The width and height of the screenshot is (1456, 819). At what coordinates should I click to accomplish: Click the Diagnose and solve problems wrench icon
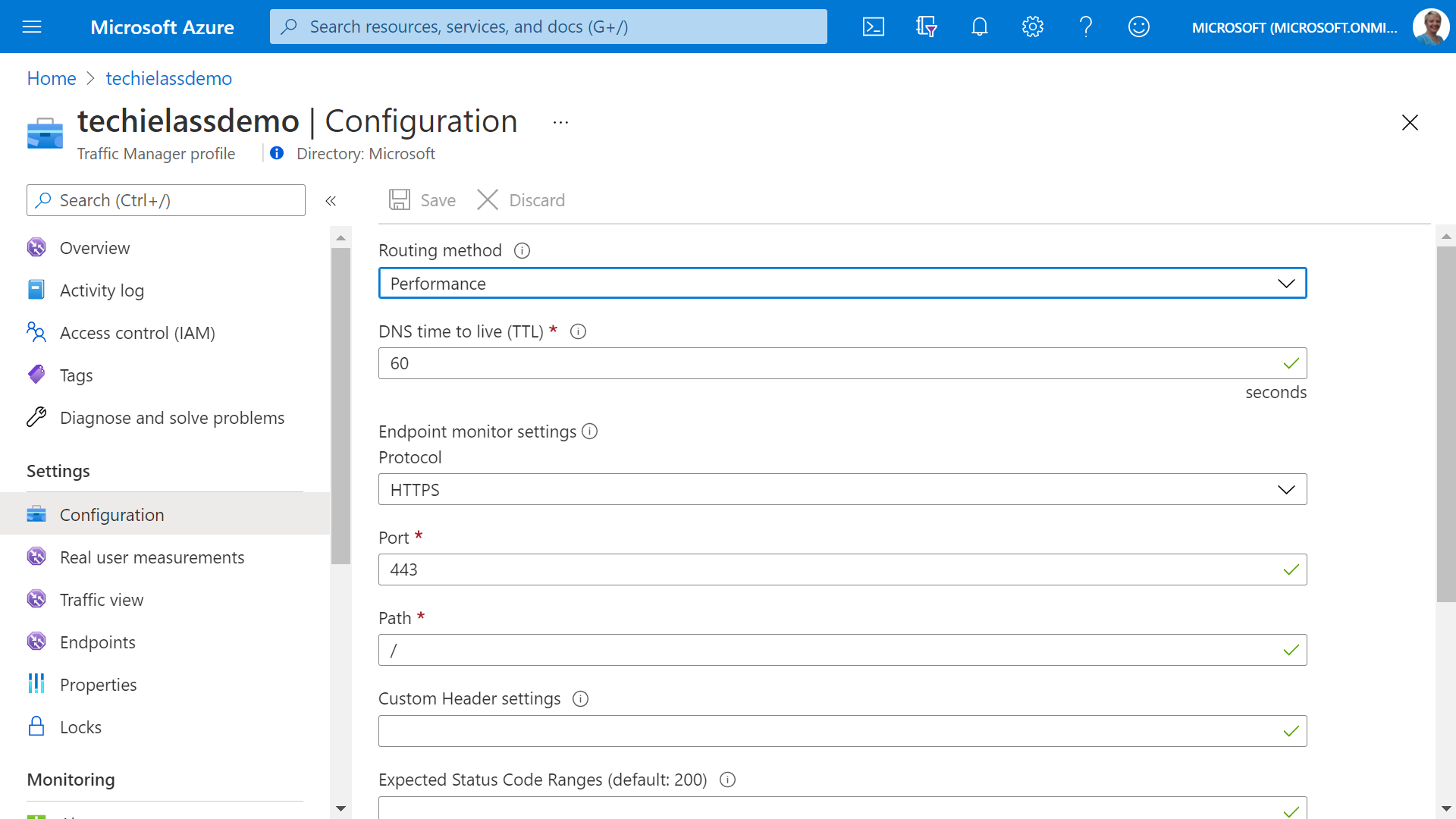point(36,416)
